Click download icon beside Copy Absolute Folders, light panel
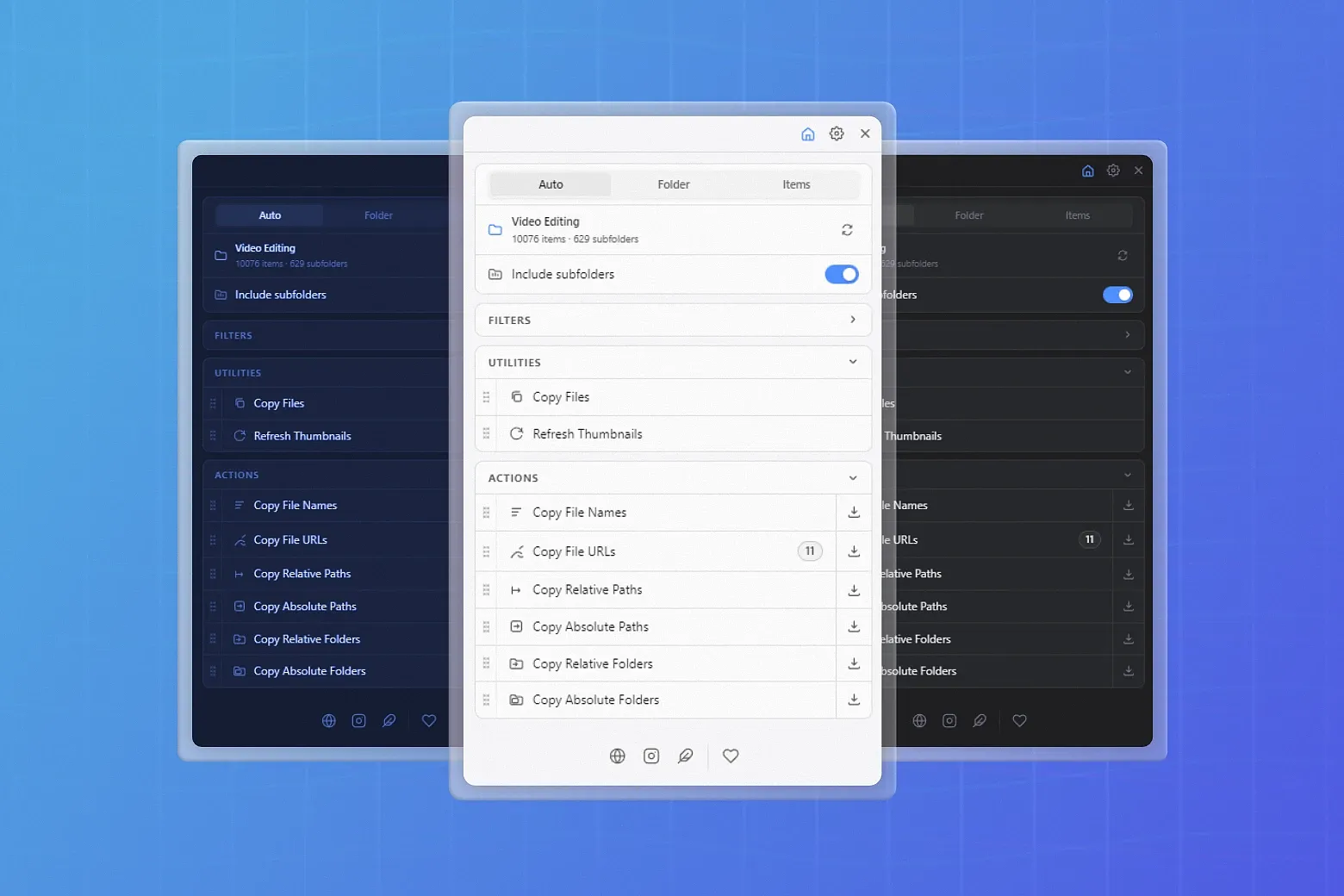1344x896 pixels. click(854, 700)
